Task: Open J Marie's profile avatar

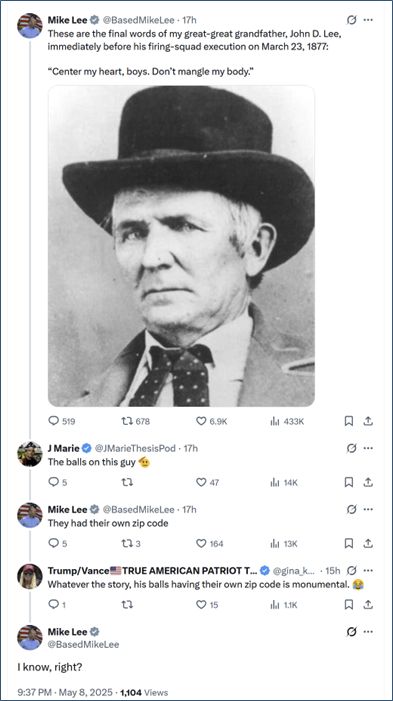Action: pyautogui.click(x=30, y=454)
